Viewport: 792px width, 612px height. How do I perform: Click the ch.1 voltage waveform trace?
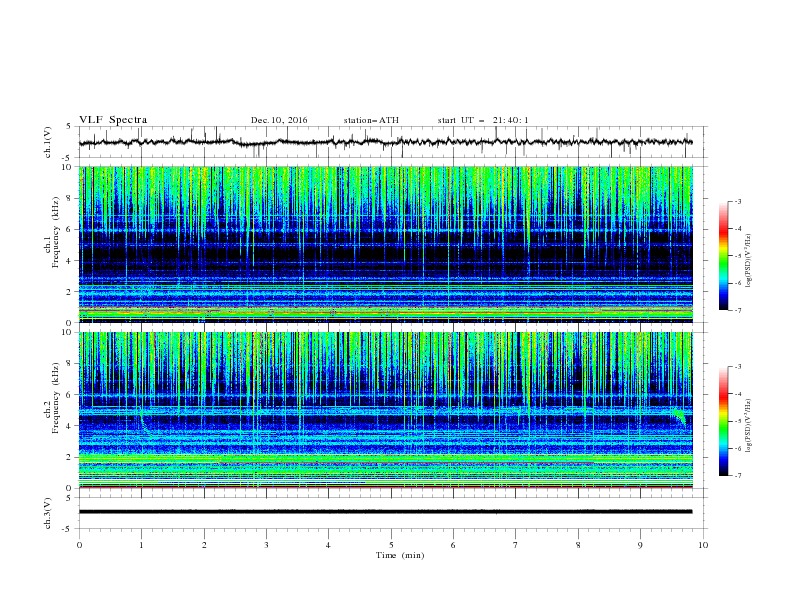(386, 142)
